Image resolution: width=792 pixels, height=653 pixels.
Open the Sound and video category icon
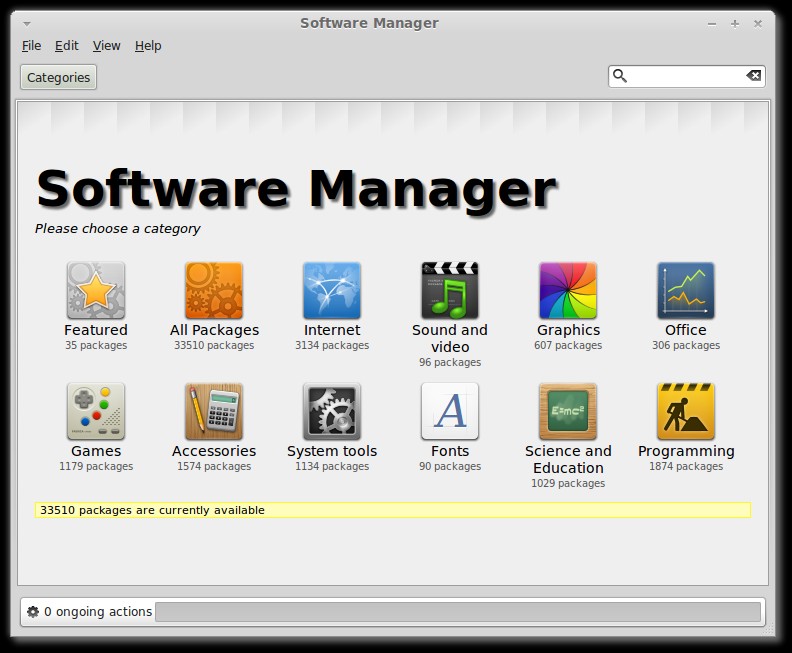[x=450, y=290]
